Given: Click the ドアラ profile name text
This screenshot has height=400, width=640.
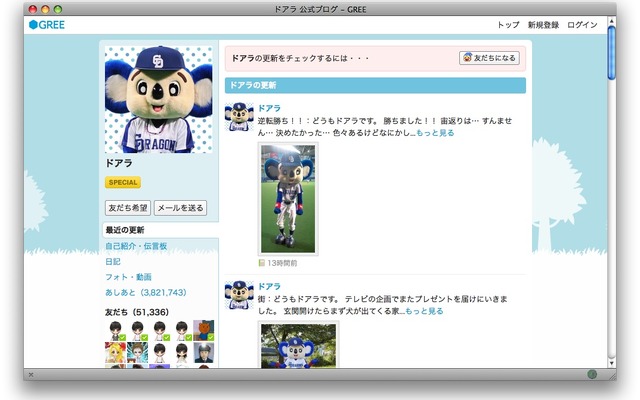Looking at the screenshot, I should click(119, 163).
